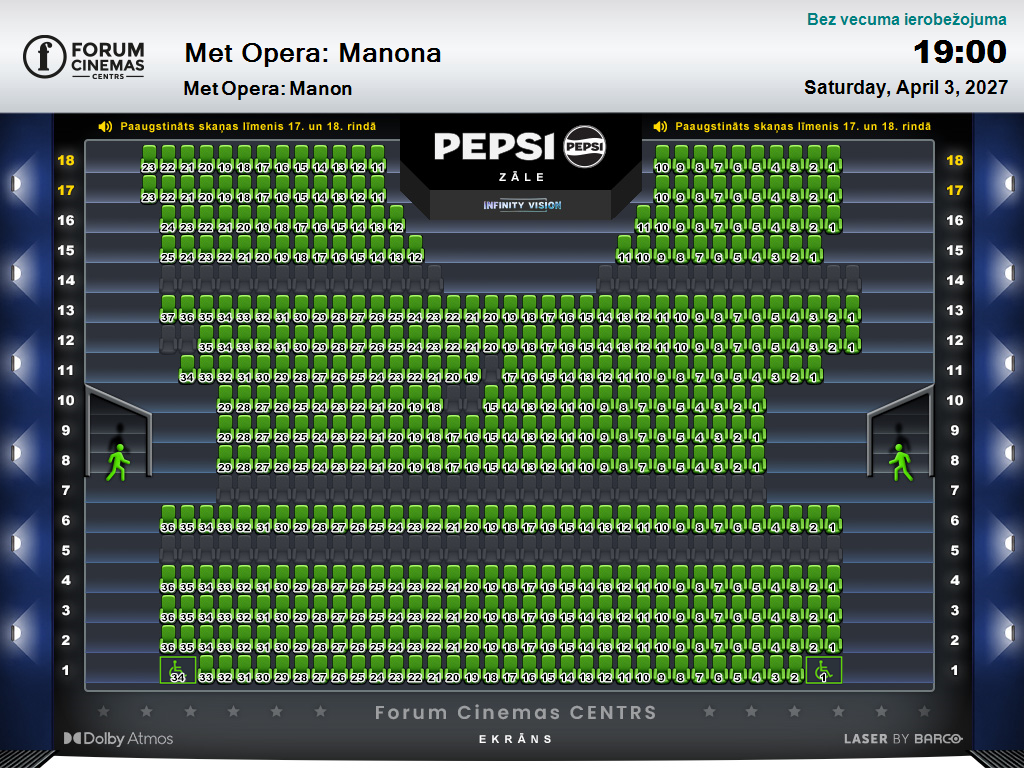Image resolution: width=1024 pixels, height=768 pixels.
Task: Click the Infinity Vision label
Action: tap(522, 205)
